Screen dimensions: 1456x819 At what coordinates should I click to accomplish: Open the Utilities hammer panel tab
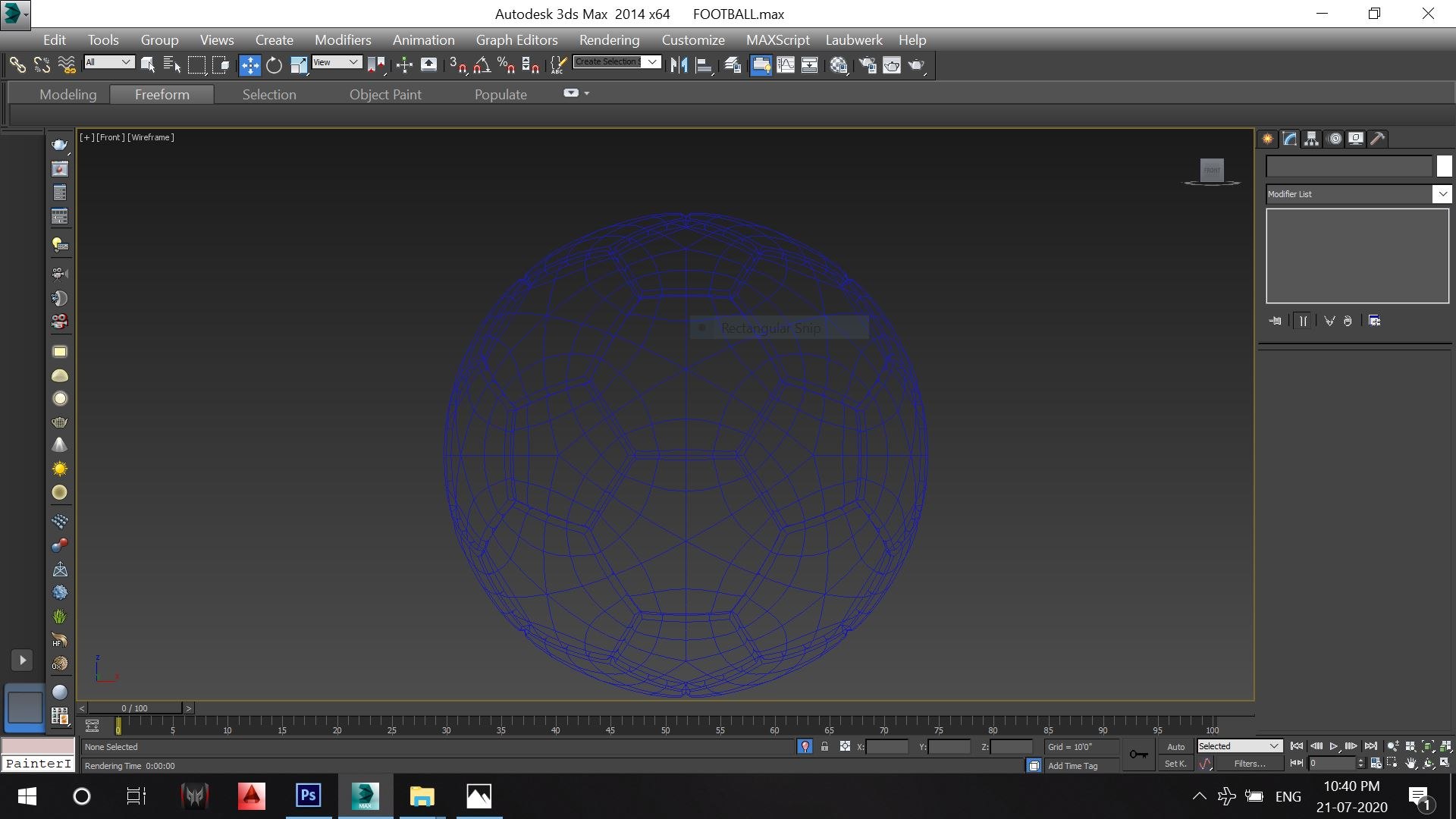point(1378,139)
